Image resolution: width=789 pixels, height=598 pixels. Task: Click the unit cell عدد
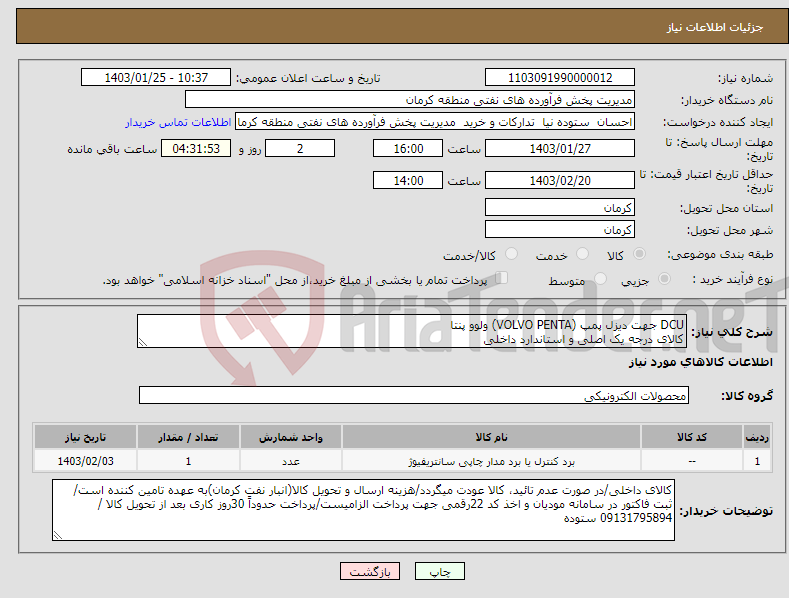point(290,461)
